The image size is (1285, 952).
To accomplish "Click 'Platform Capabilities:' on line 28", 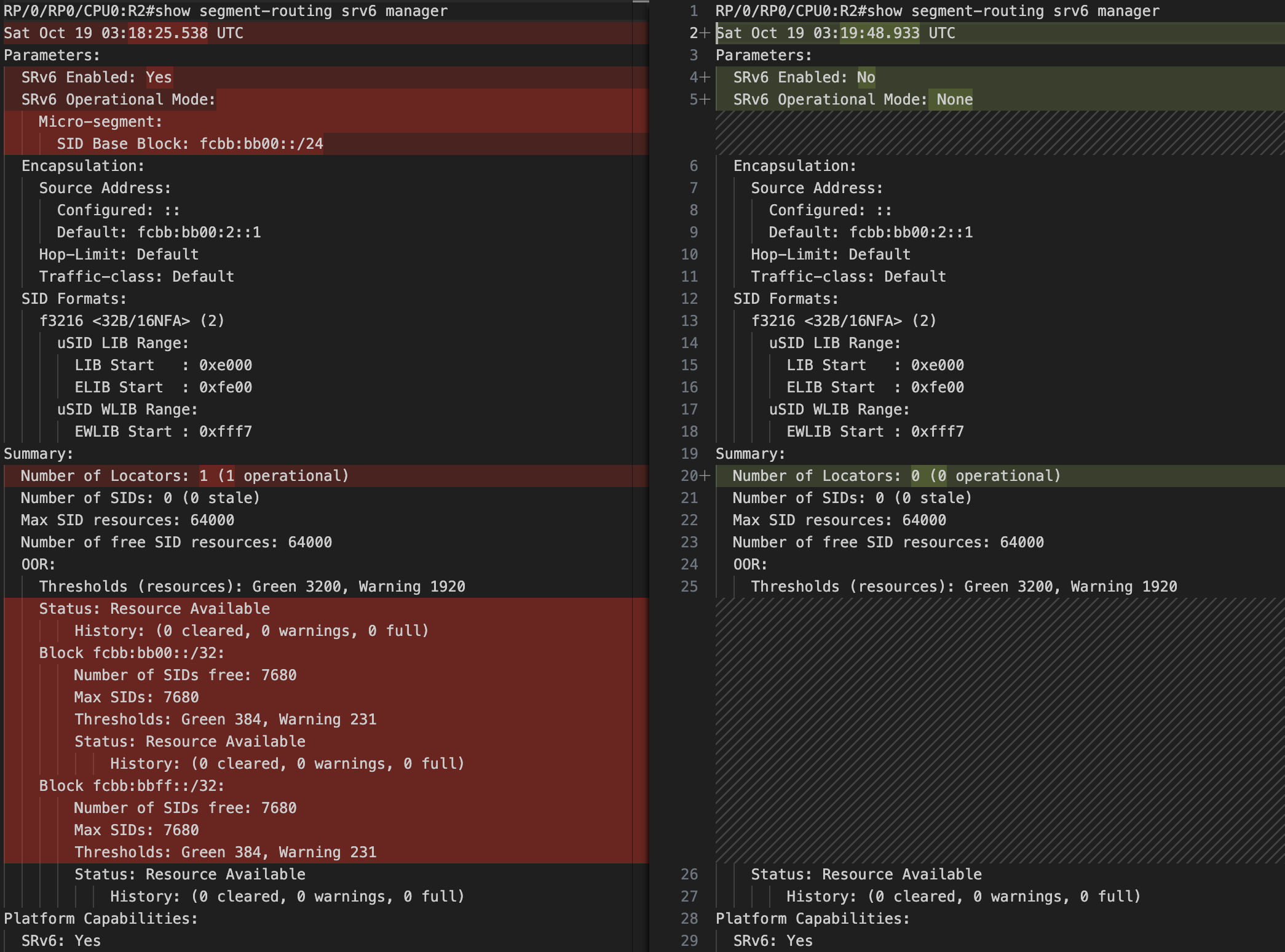I will 812,919.
